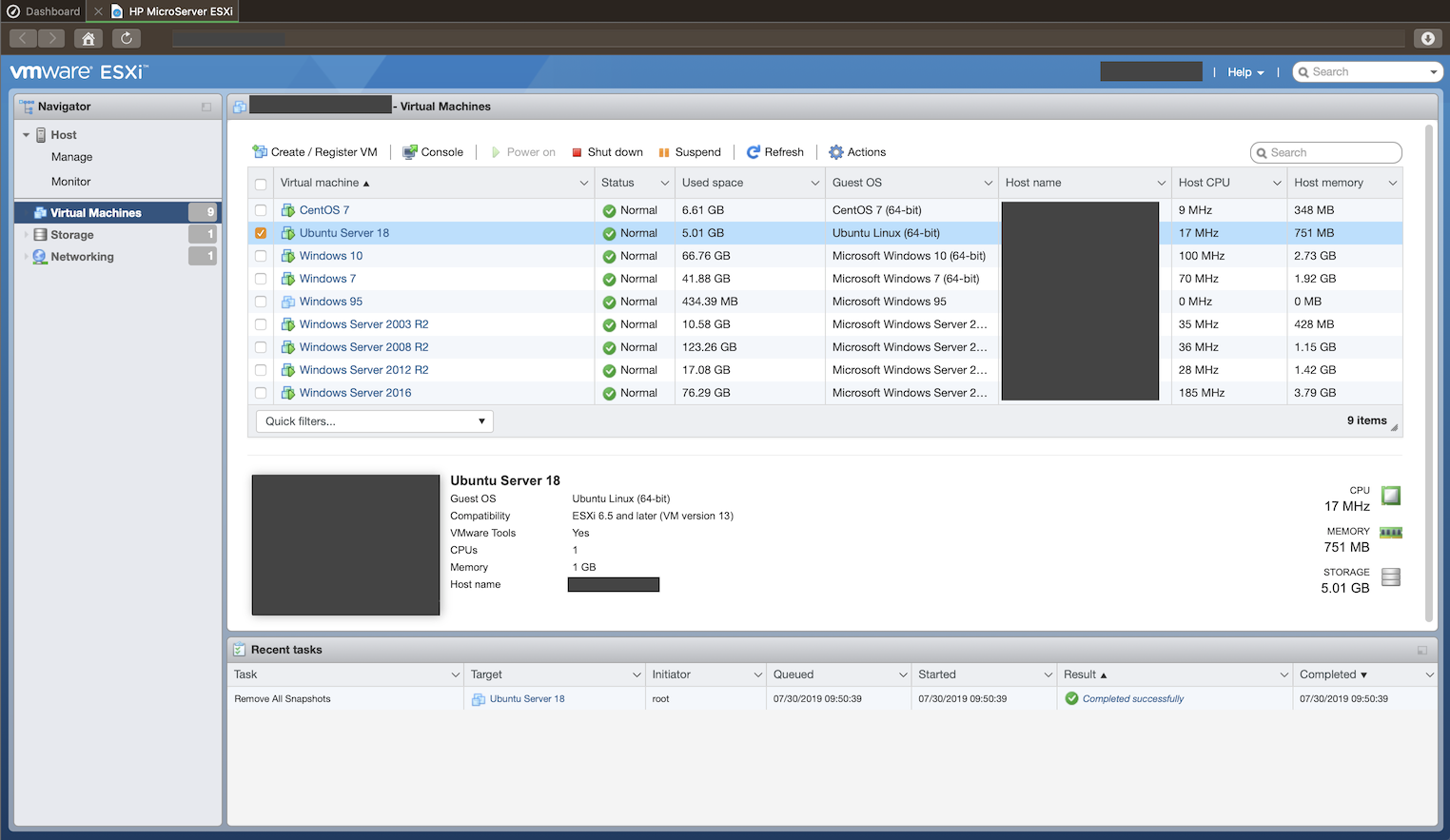The width and height of the screenshot is (1450, 840).
Task: Uncheck the Ubuntu Server 18 checkbox
Action: 261,233
